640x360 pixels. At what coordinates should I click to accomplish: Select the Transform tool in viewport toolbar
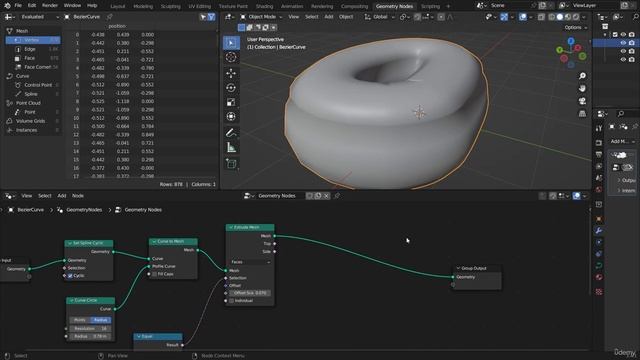point(231,117)
